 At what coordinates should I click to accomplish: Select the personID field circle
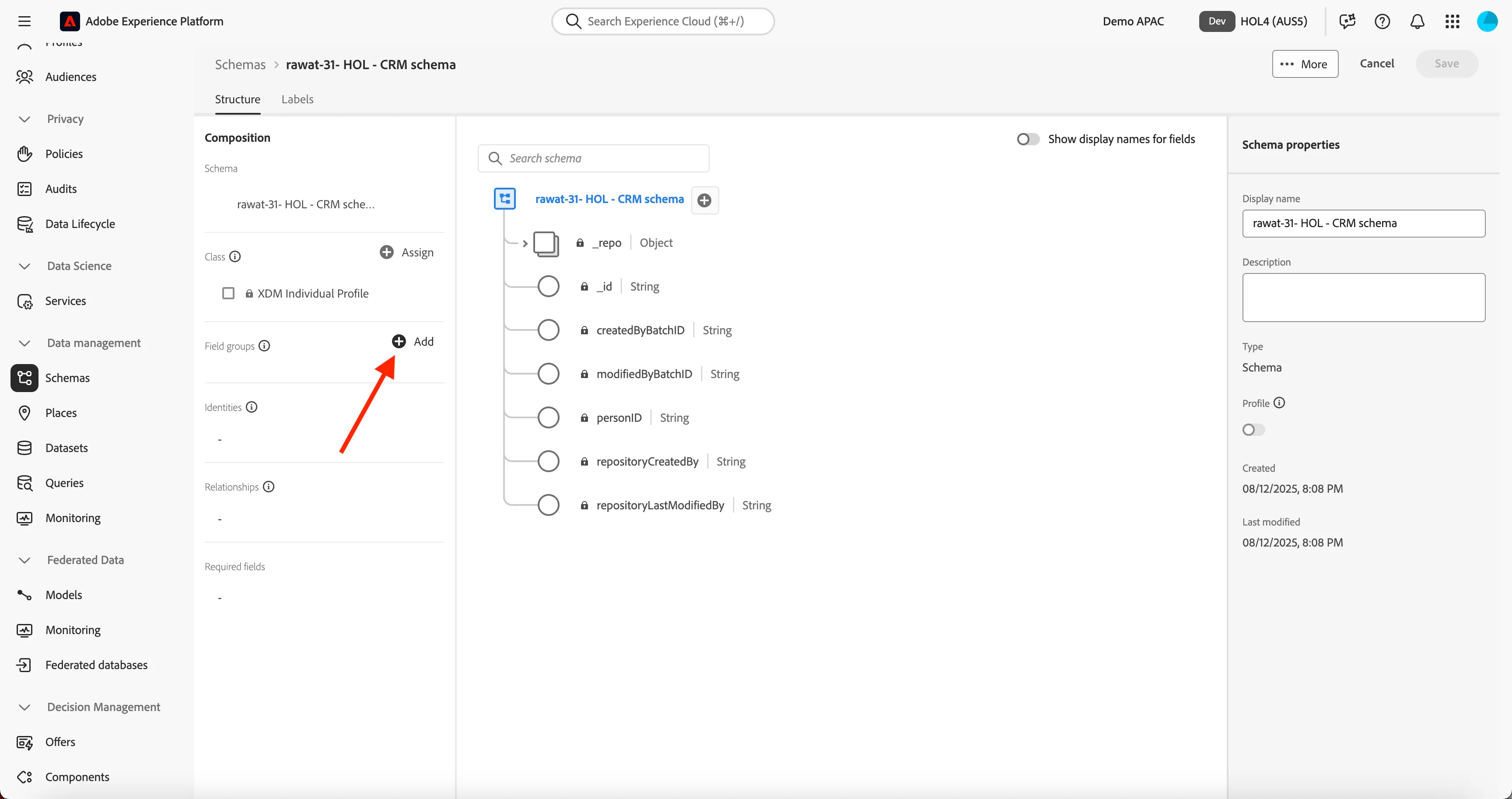pos(548,417)
